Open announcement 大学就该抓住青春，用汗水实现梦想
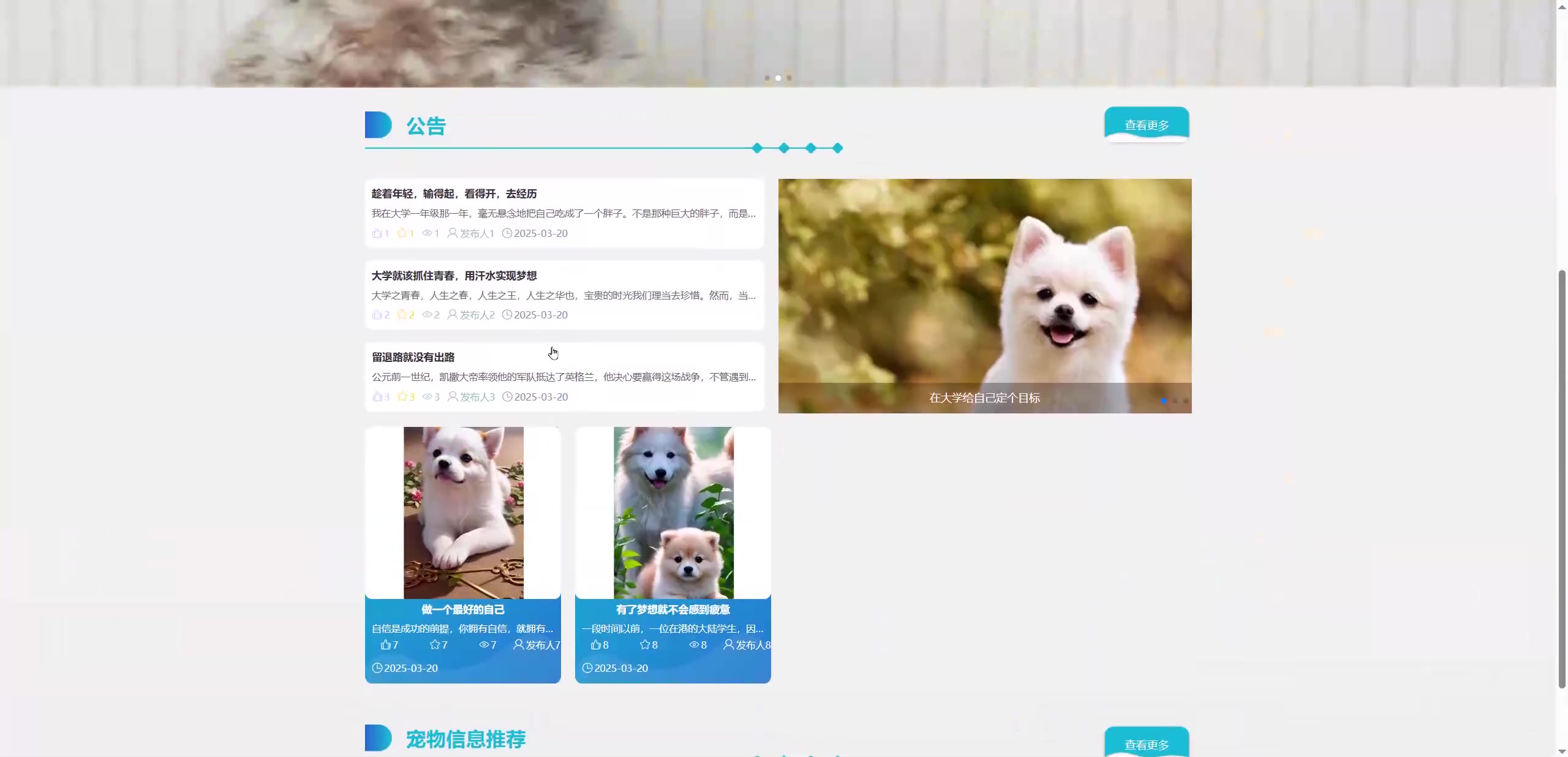This screenshot has width=1568, height=757. coord(454,276)
